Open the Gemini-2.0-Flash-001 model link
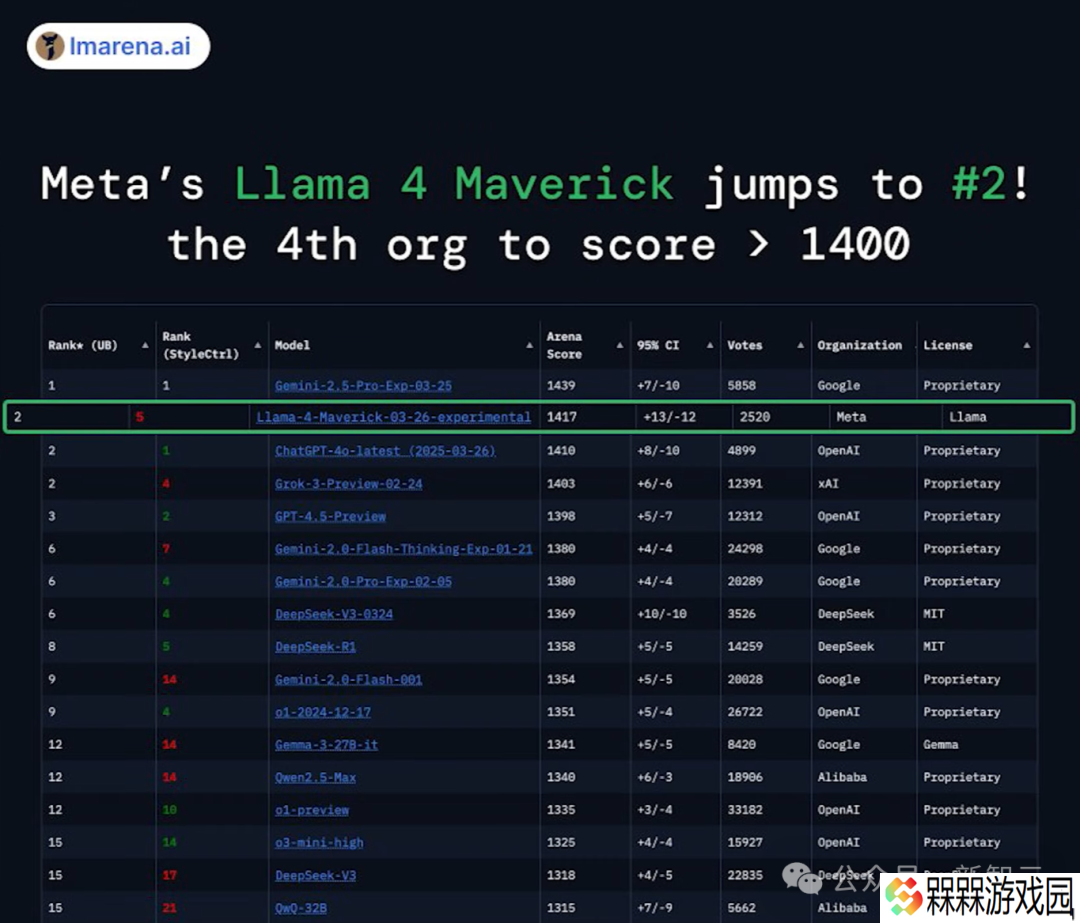1080x923 pixels. (349, 679)
